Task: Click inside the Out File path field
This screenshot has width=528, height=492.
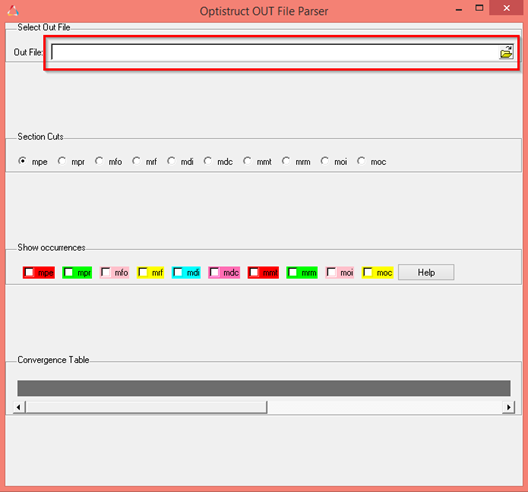Action: click(x=275, y=53)
